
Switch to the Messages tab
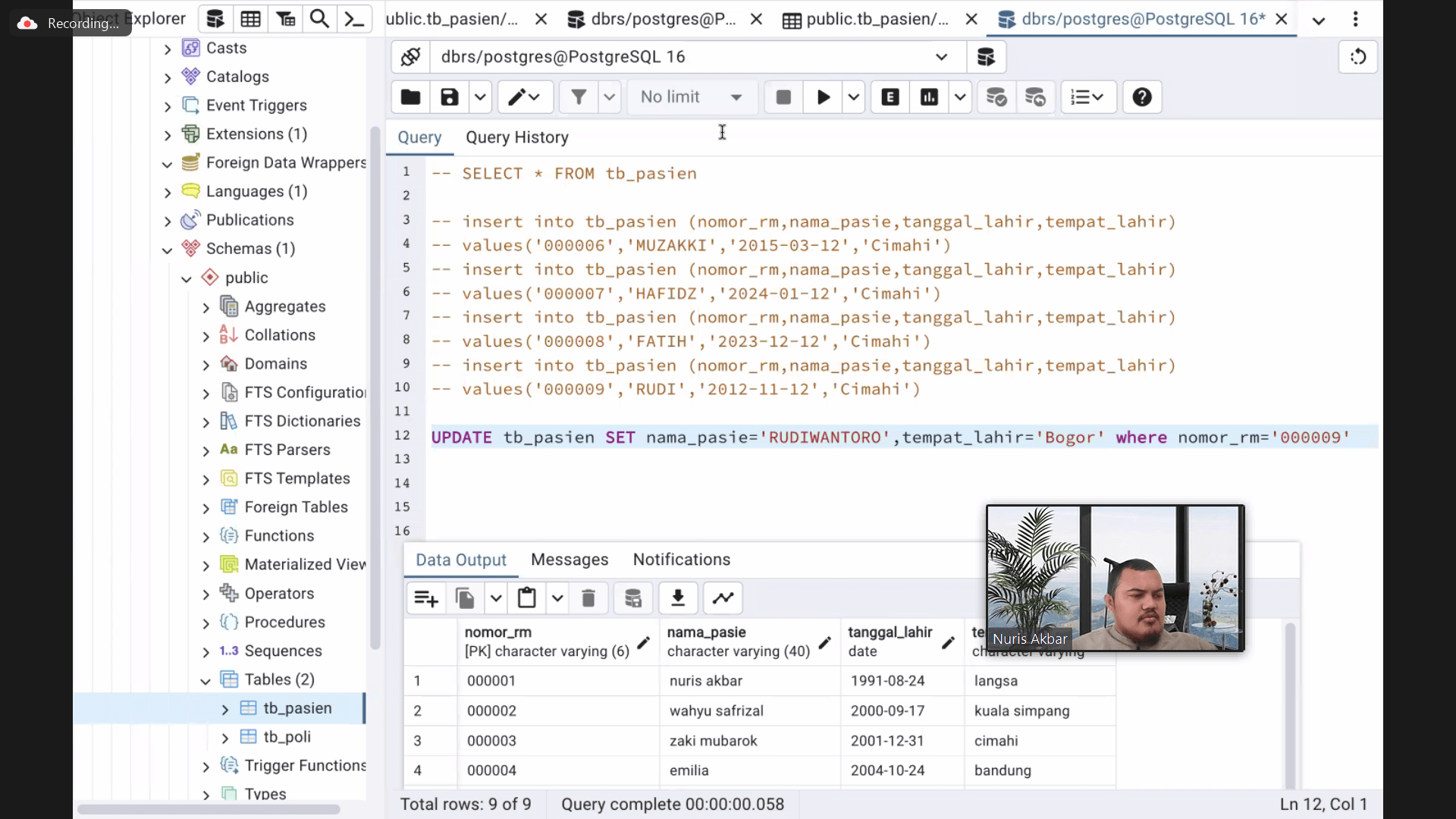coord(569,560)
